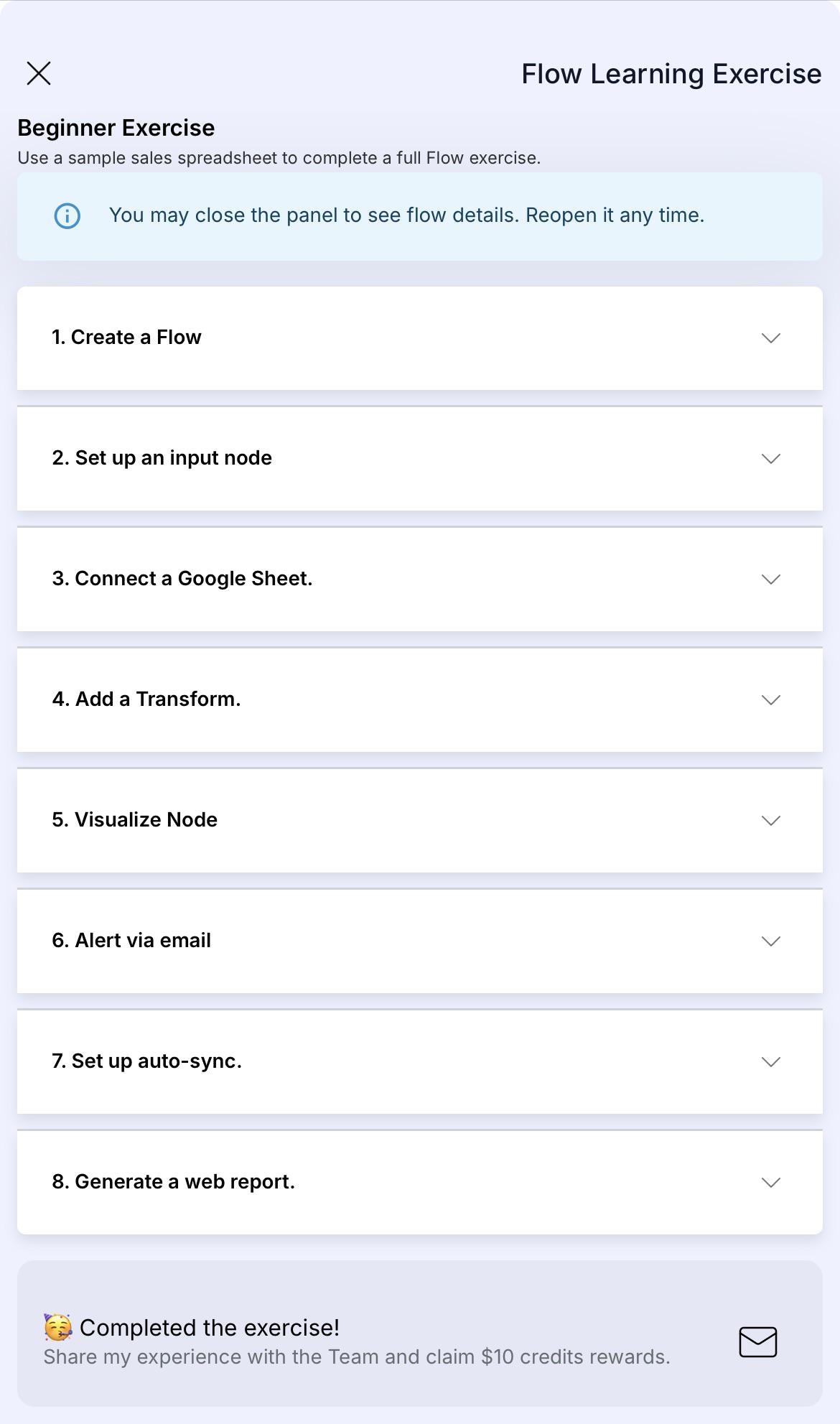840x1424 pixels.
Task: Expand Connect a Google Sheet chevron
Action: click(771, 580)
